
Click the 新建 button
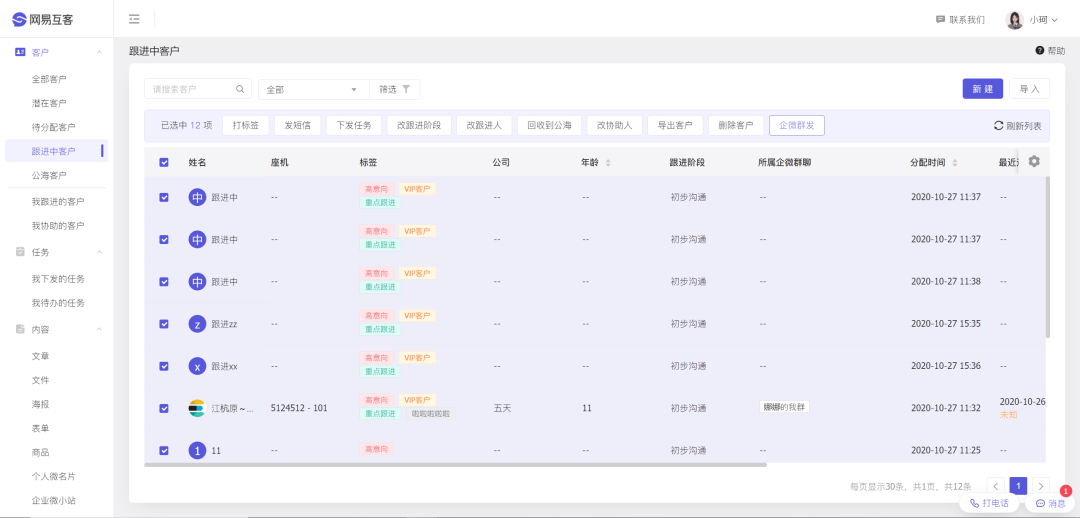(x=982, y=89)
